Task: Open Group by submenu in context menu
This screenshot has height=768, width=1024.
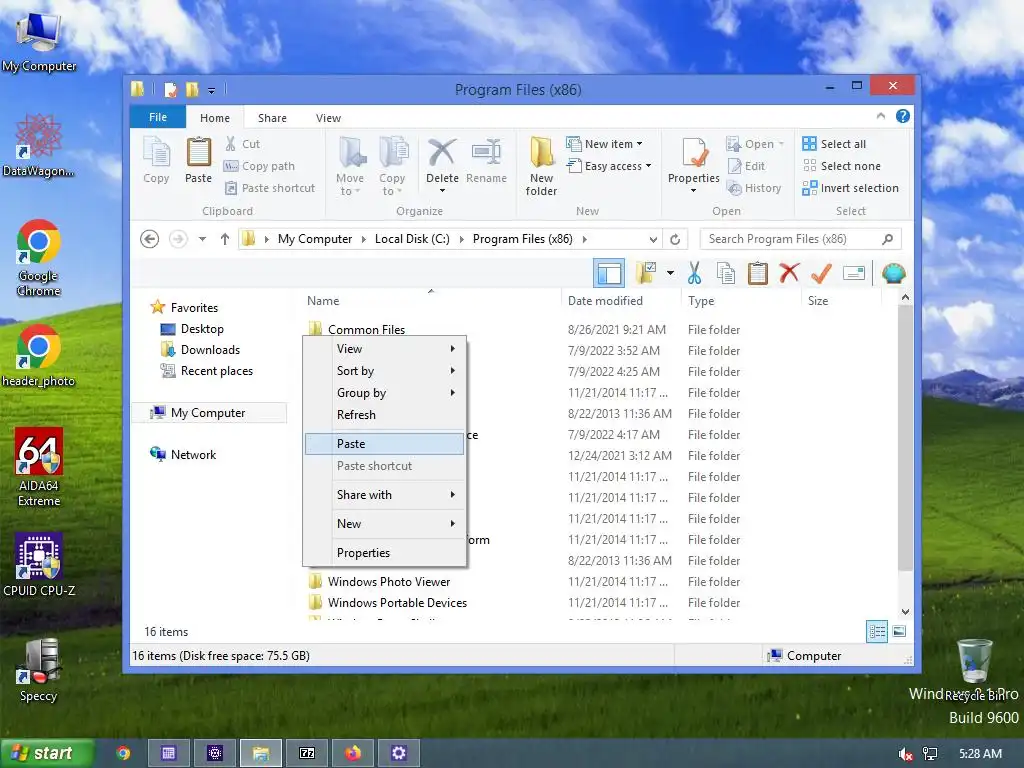Action: pyautogui.click(x=385, y=392)
